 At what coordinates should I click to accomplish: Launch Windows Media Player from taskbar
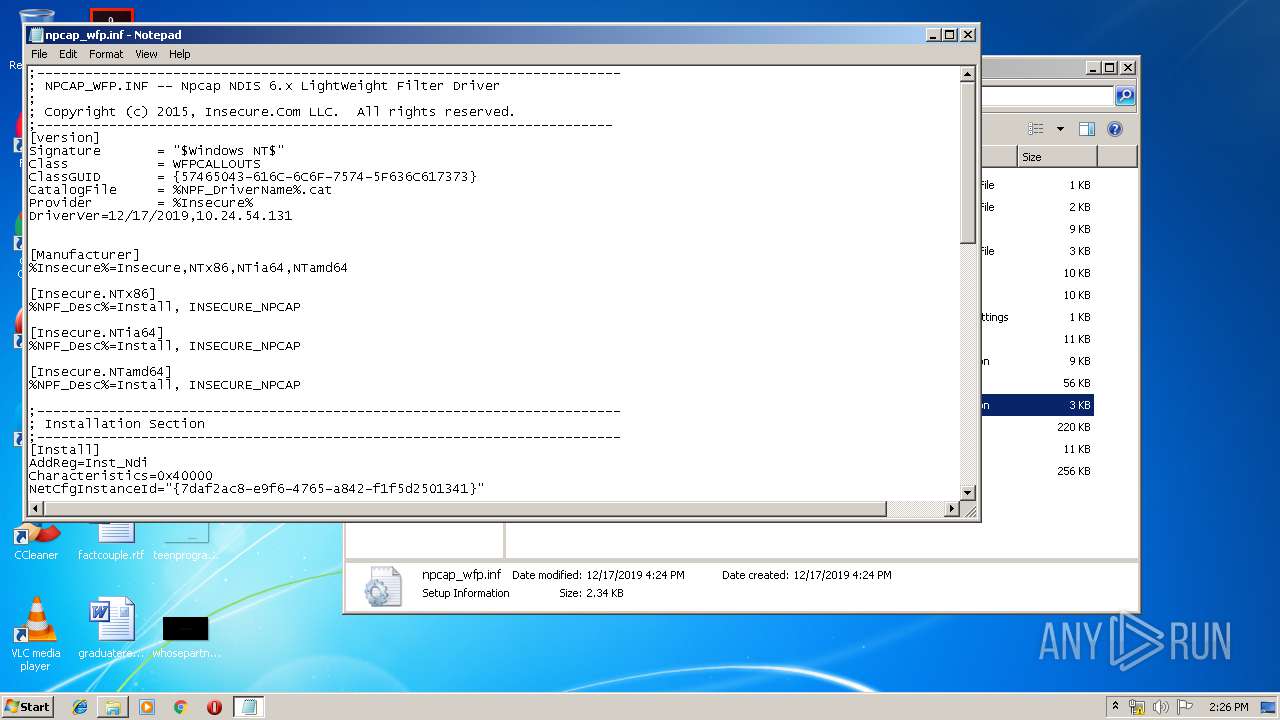147,707
